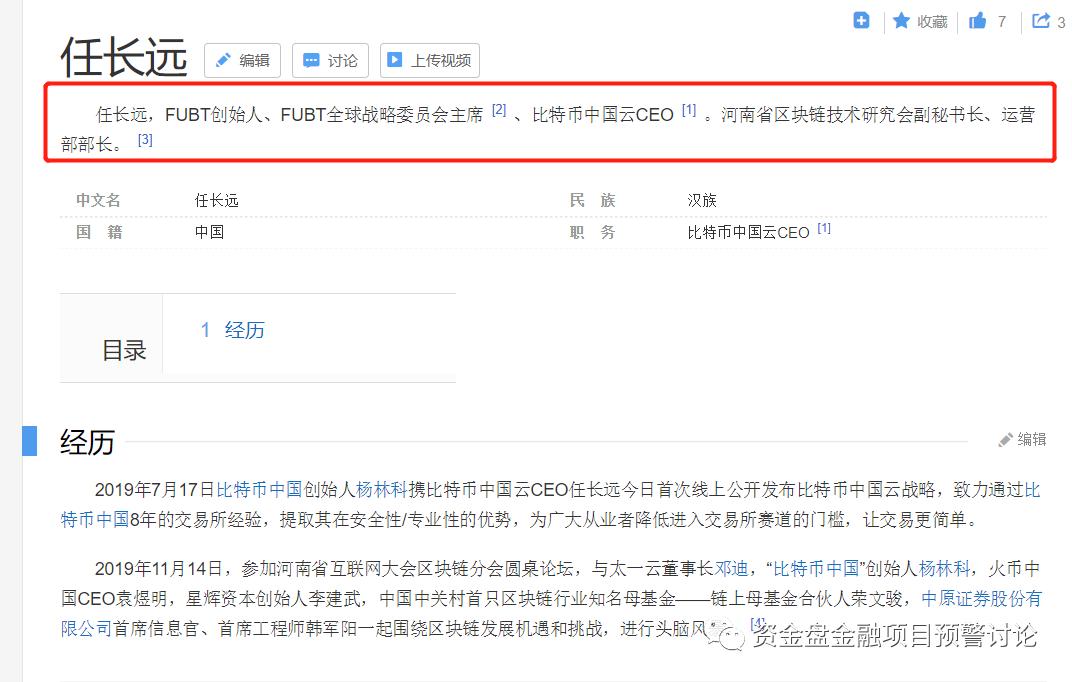
Task: Click the 上传视频 button
Action: coord(428,60)
